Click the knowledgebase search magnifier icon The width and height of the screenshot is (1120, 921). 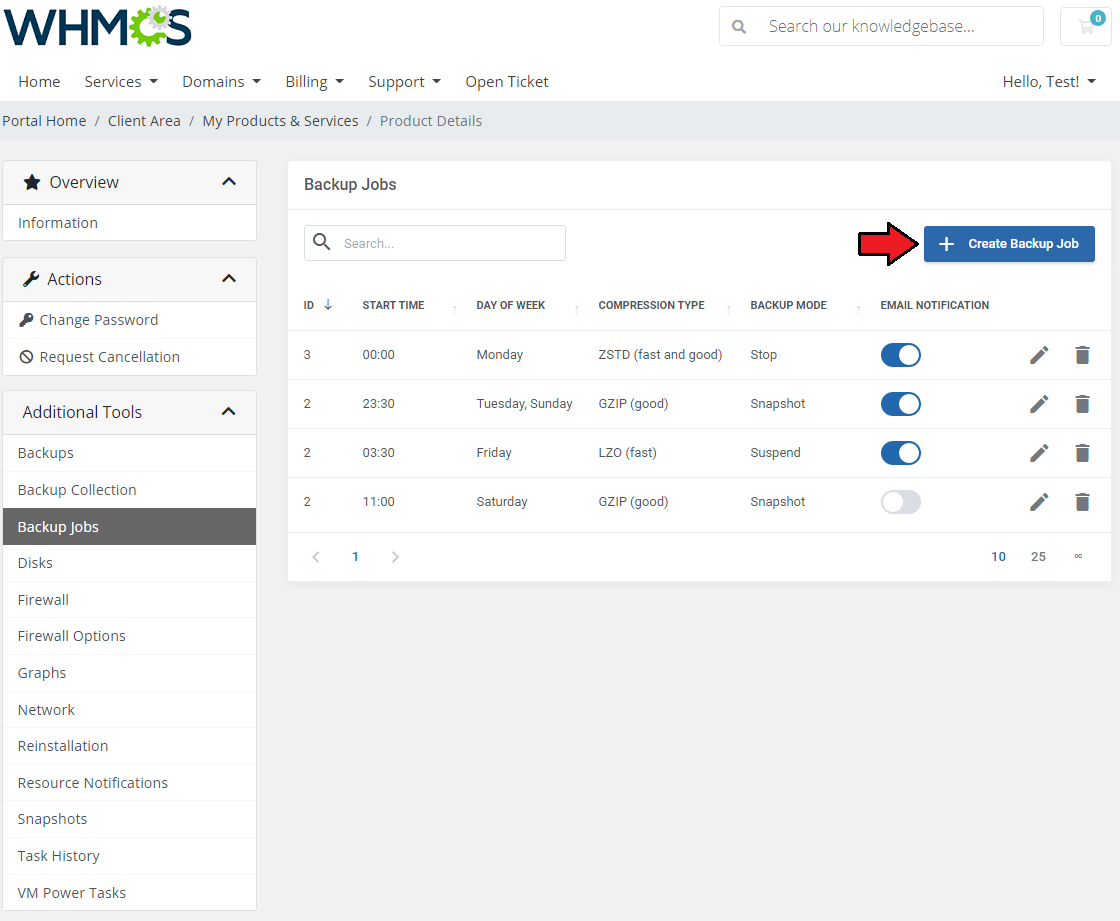(739, 26)
